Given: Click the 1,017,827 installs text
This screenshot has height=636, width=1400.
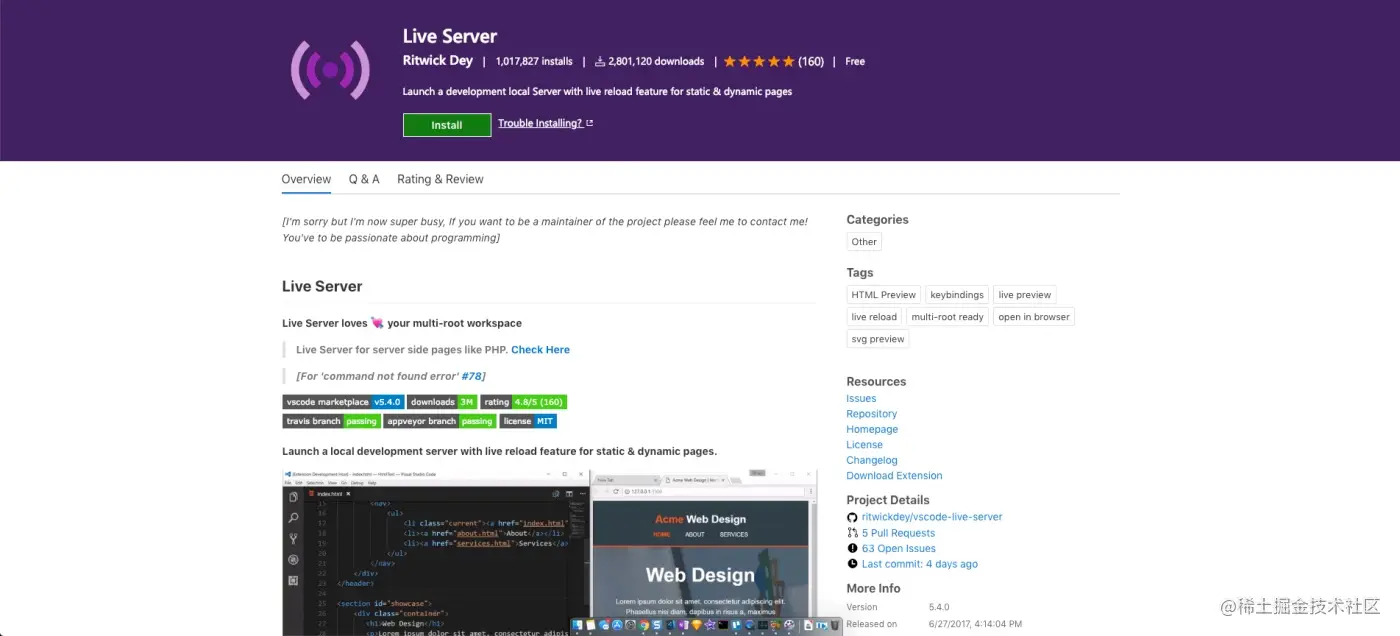Looking at the screenshot, I should [534, 61].
